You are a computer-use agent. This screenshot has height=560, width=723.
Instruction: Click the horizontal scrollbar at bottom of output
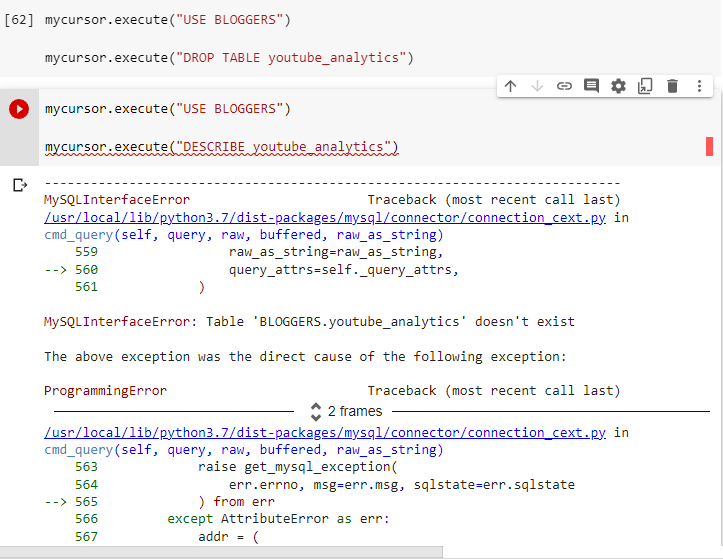pos(221,552)
